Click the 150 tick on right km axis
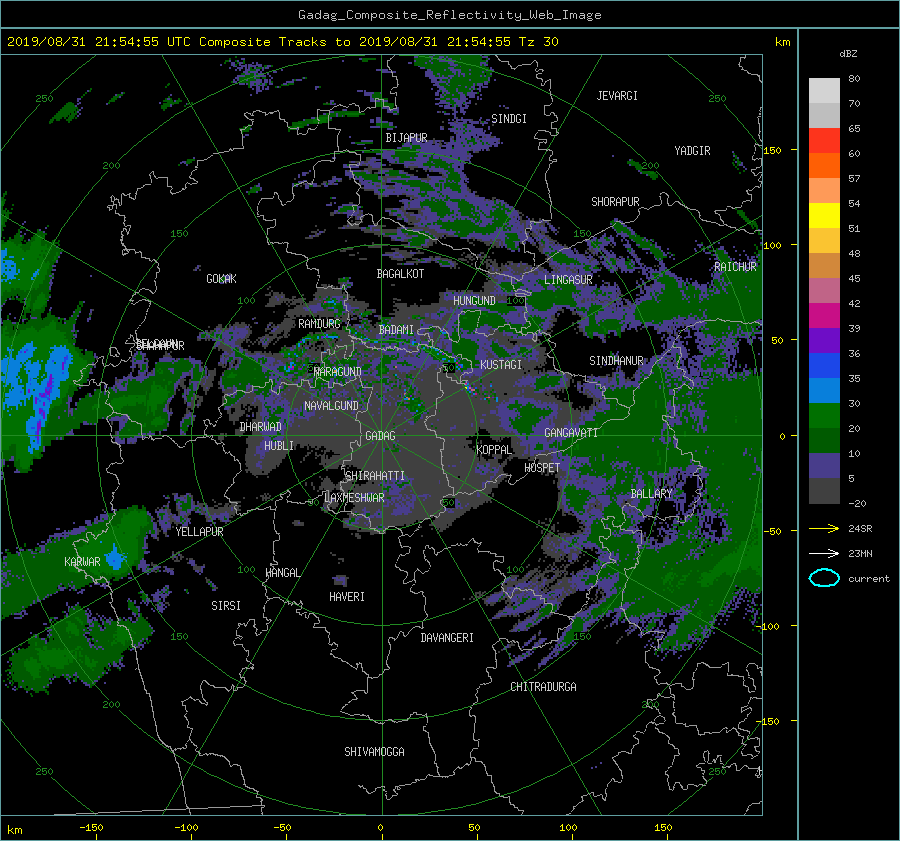900x841 pixels. (772, 150)
